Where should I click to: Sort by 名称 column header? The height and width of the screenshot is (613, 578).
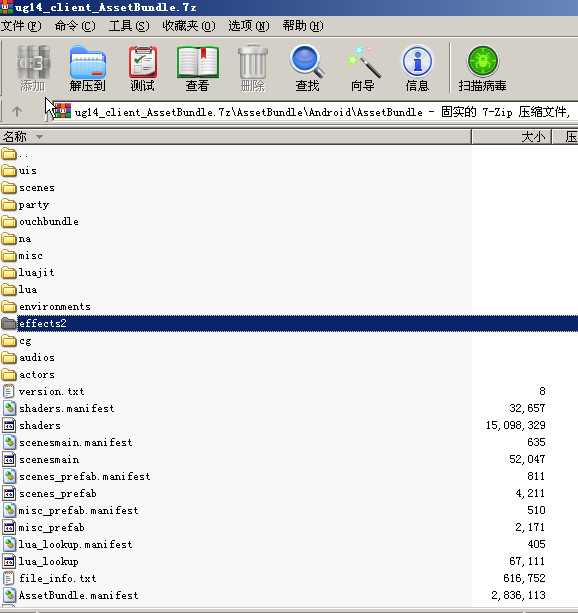(235, 137)
